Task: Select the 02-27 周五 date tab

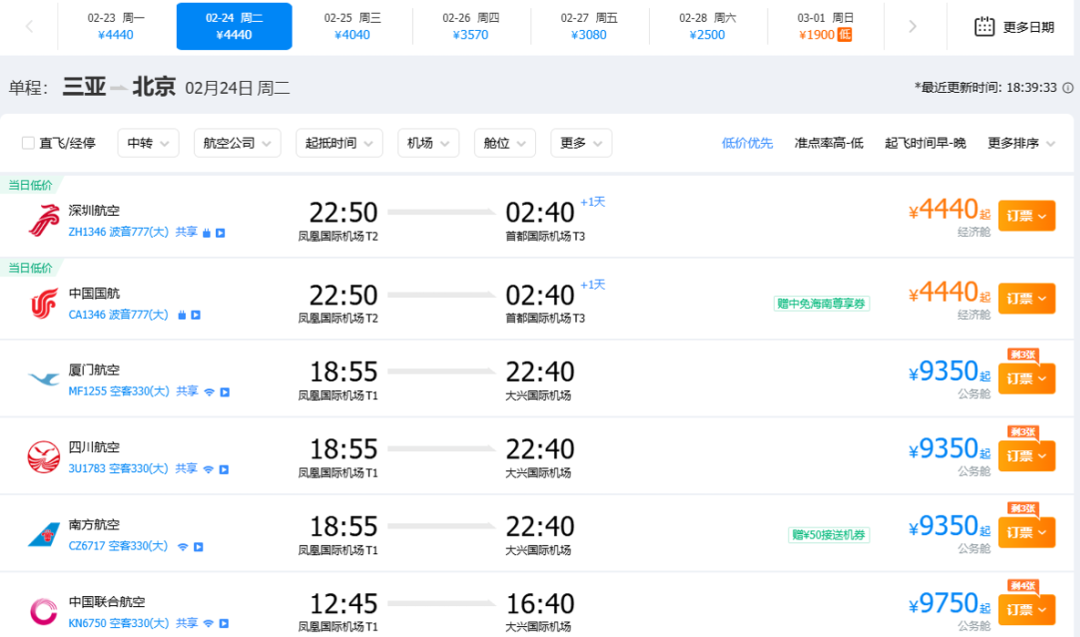Action: click(x=589, y=26)
